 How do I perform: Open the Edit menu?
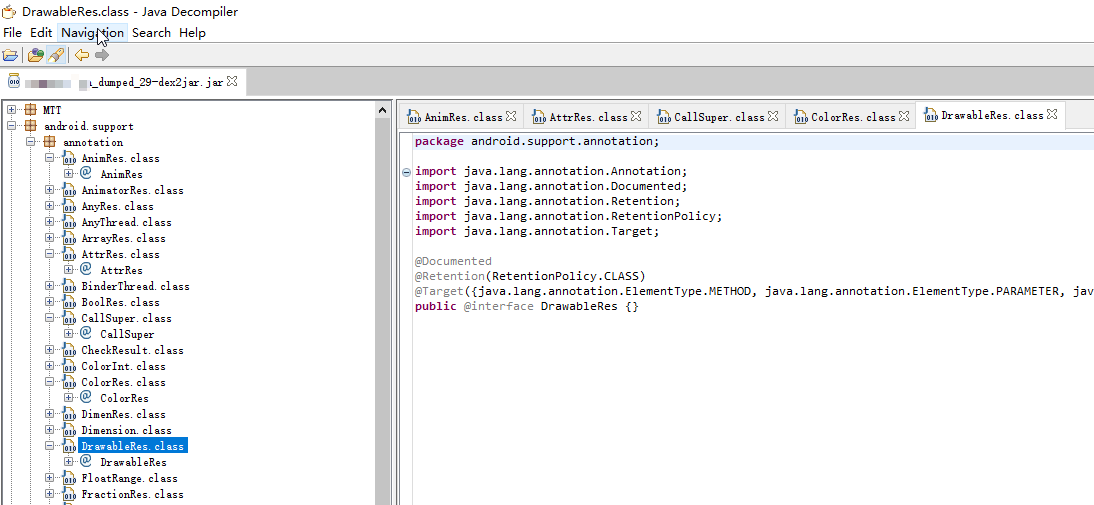pos(41,33)
